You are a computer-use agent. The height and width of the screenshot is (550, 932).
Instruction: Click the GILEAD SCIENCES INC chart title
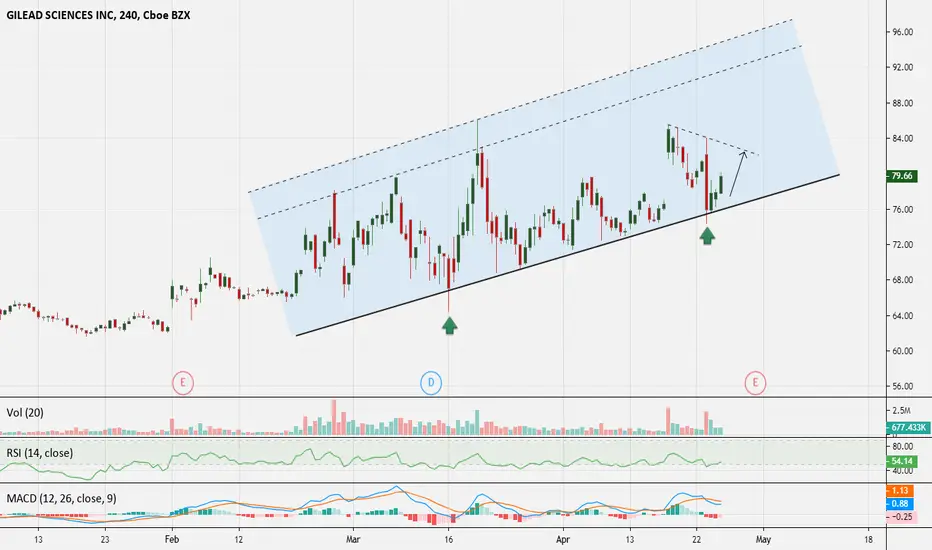pyautogui.click(x=98, y=16)
